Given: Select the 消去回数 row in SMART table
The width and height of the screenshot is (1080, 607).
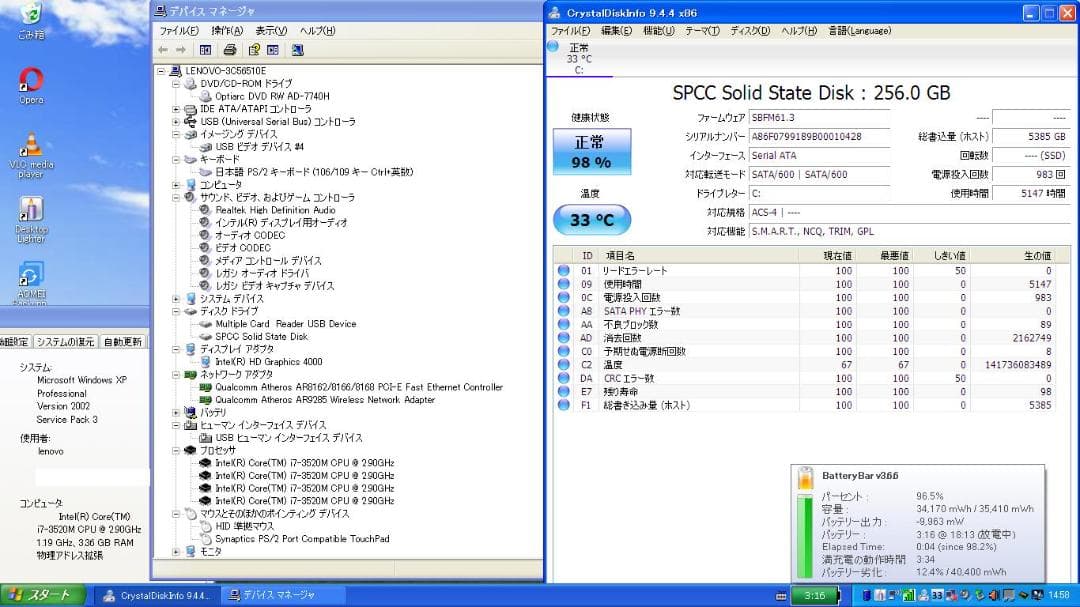Looking at the screenshot, I should pos(804,338).
